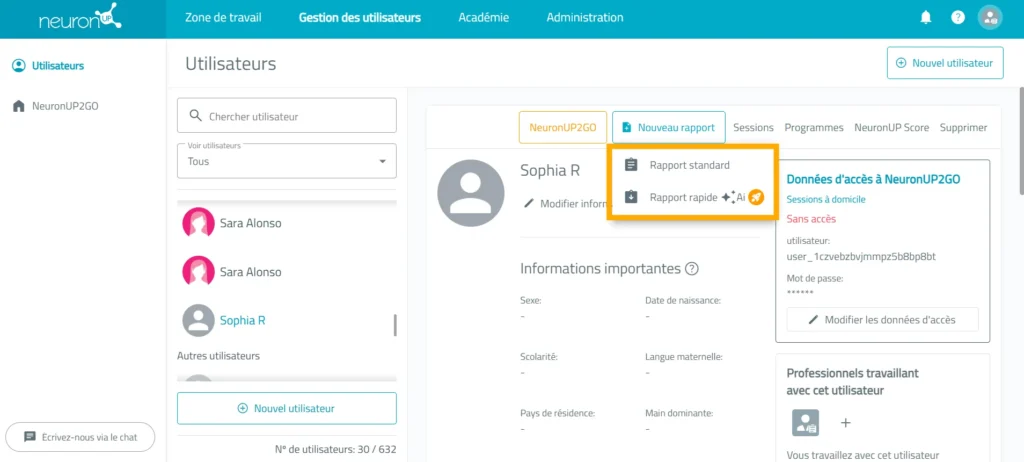
Task: Click the pencil icon in Modifier les données d'accès
Action: pyautogui.click(x=813, y=320)
